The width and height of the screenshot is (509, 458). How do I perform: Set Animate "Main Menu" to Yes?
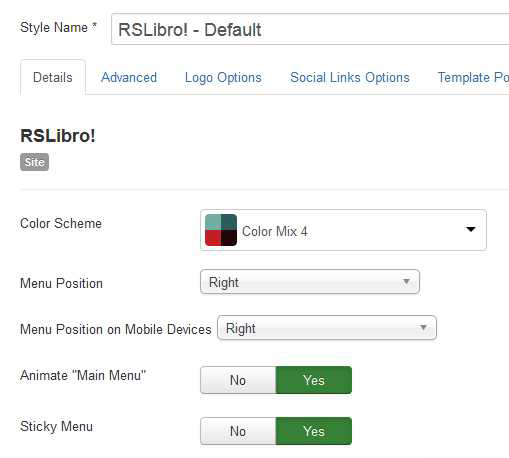(314, 380)
